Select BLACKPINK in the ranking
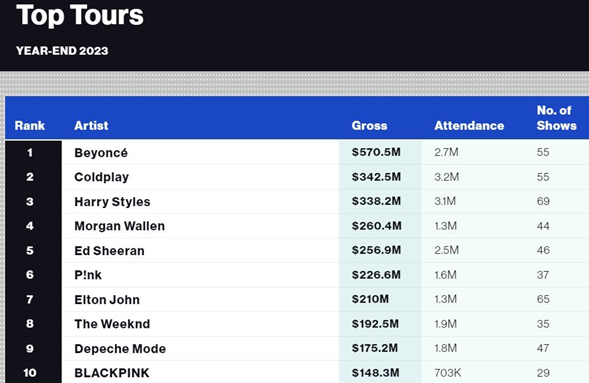The image size is (589, 383). [x=112, y=373]
